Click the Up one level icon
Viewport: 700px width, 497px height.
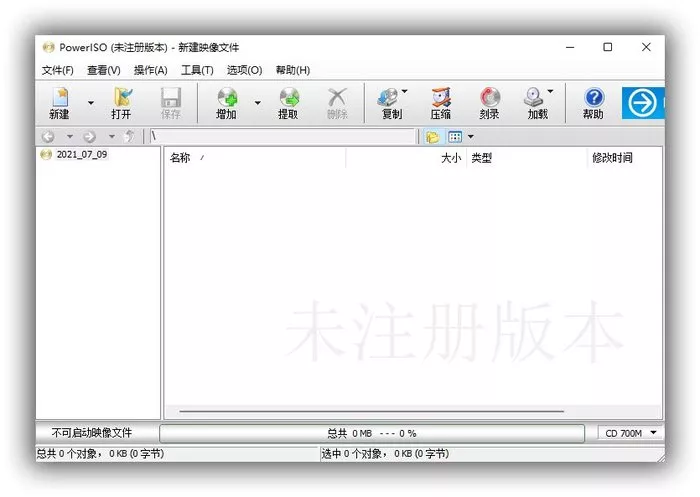129,136
